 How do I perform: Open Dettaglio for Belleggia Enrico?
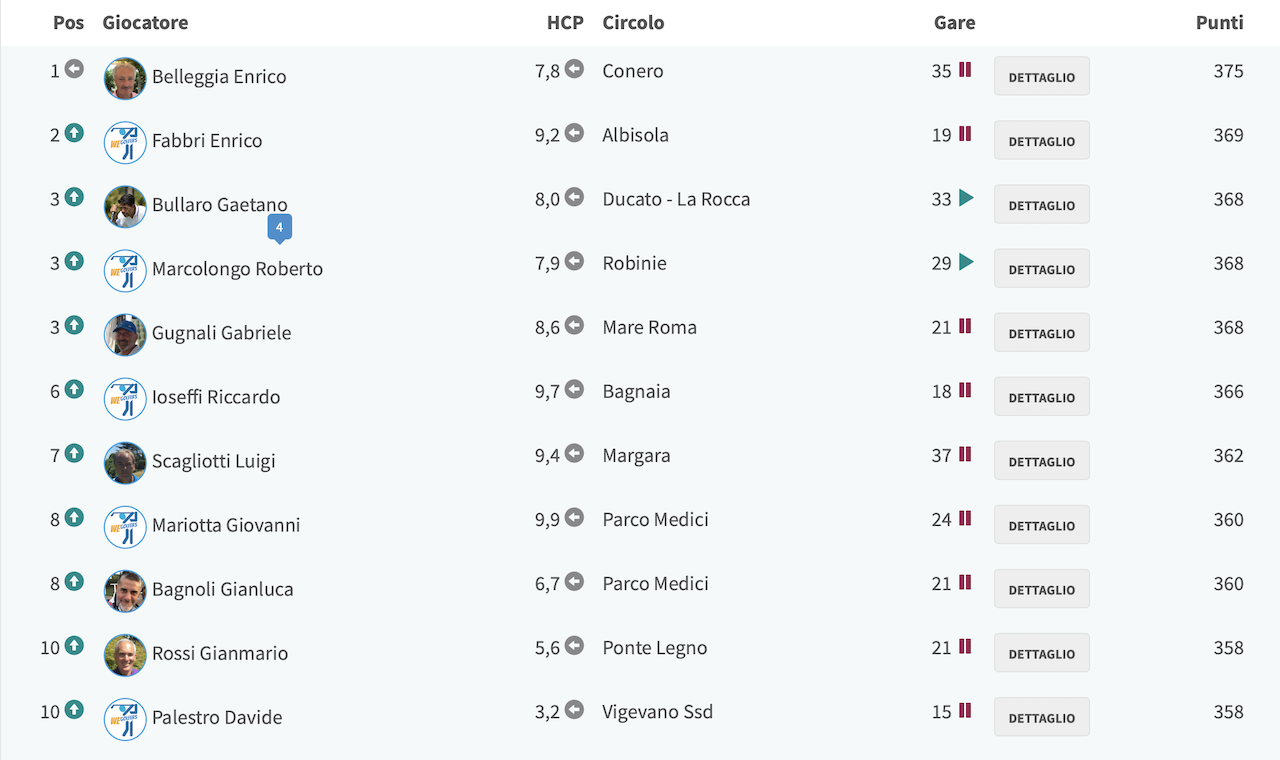(1042, 77)
